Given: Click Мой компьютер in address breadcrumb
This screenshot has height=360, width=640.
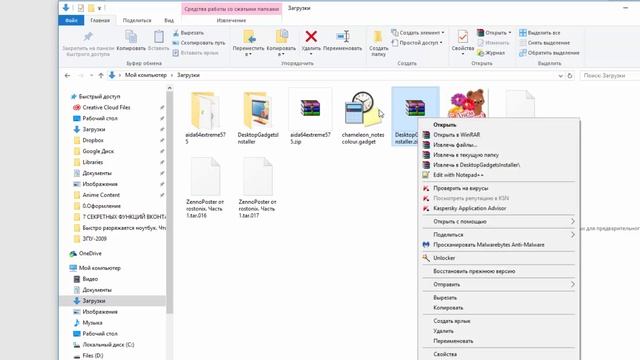Looking at the screenshot, I should (x=146, y=75).
